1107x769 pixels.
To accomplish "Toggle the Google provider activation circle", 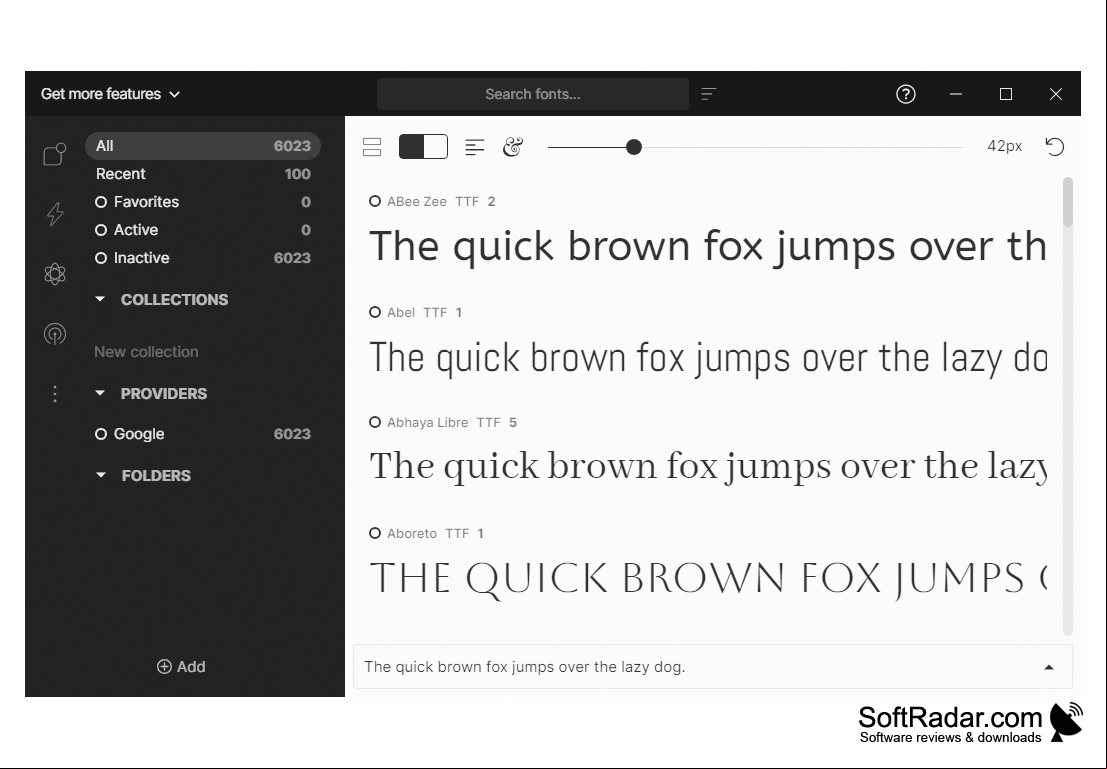I will (101, 434).
